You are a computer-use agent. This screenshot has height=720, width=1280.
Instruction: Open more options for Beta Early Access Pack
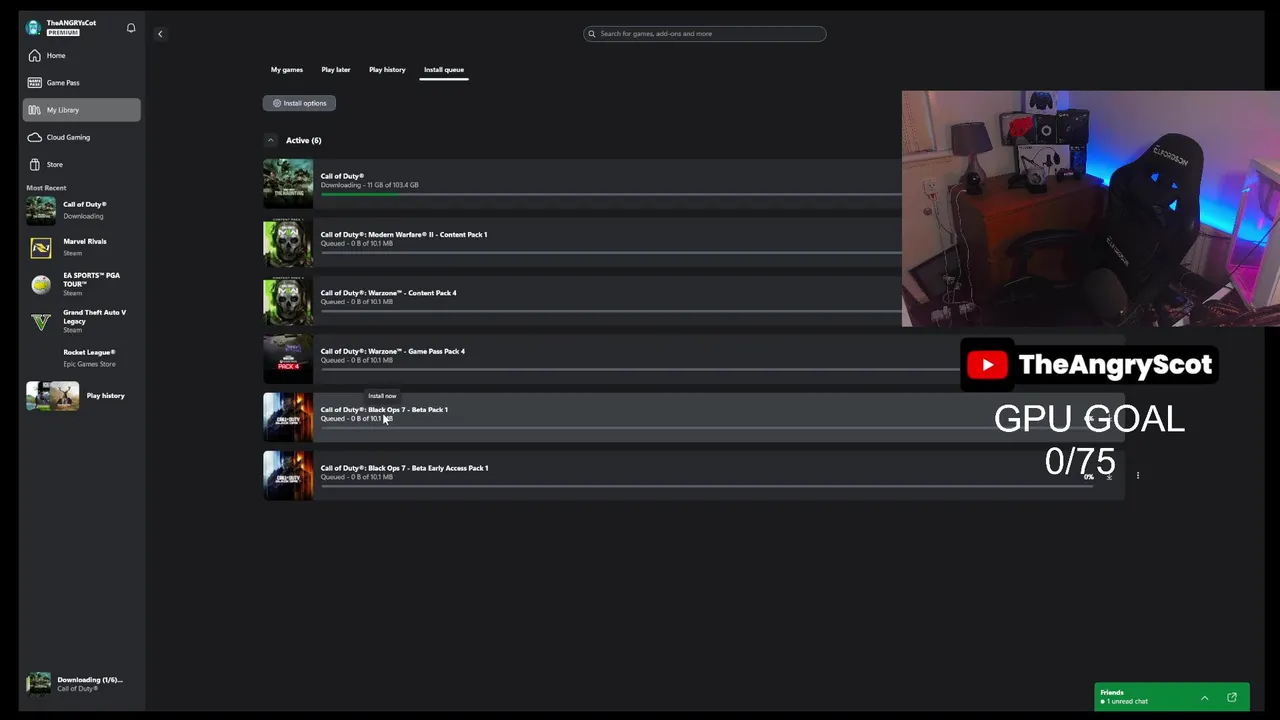point(1138,476)
